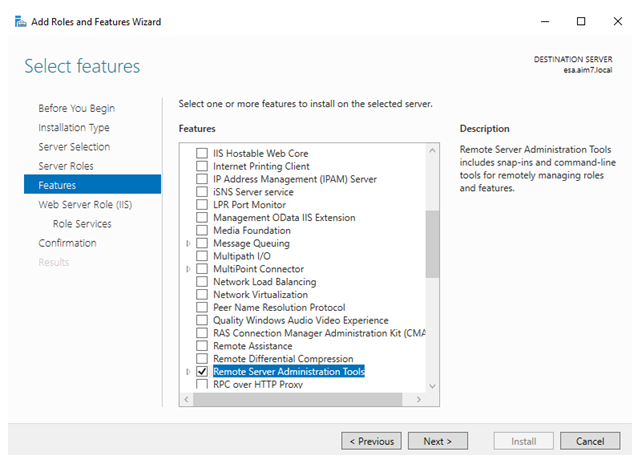Open the Role Services step
The width and height of the screenshot is (632, 458).
[82, 224]
